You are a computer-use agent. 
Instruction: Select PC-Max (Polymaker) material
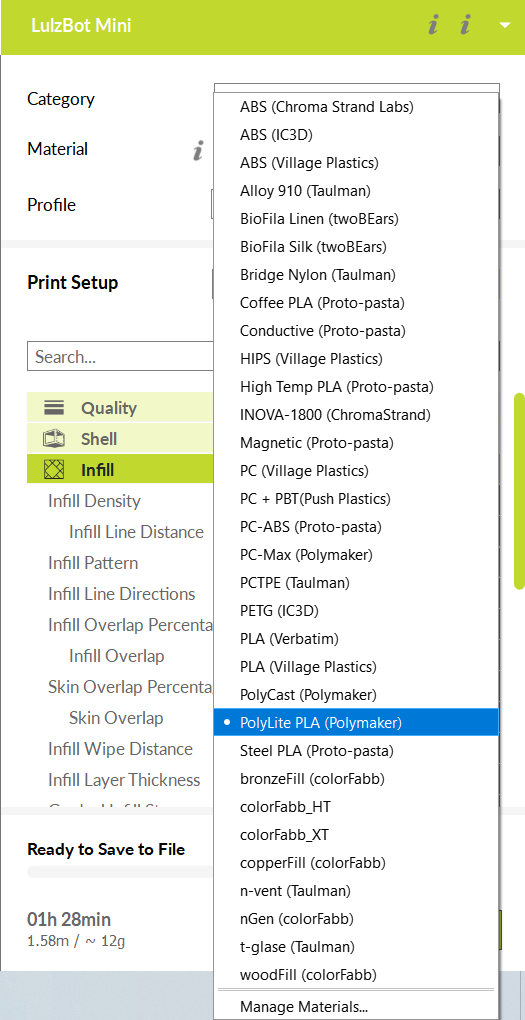point(357,554)
